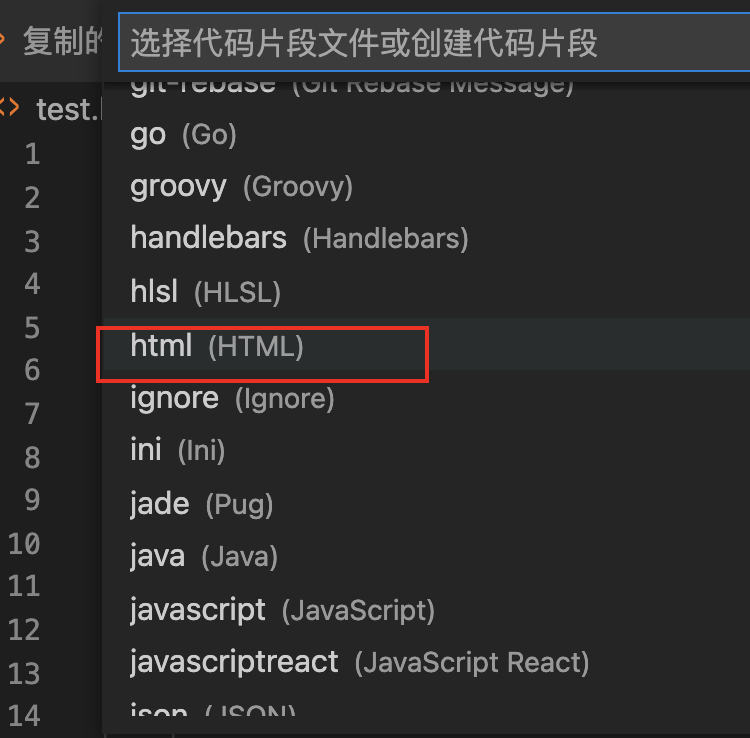The height and width of the screenshot is (738, 750).
Task: Select the go (Go) snippet entry
Action: coord(427,134)
